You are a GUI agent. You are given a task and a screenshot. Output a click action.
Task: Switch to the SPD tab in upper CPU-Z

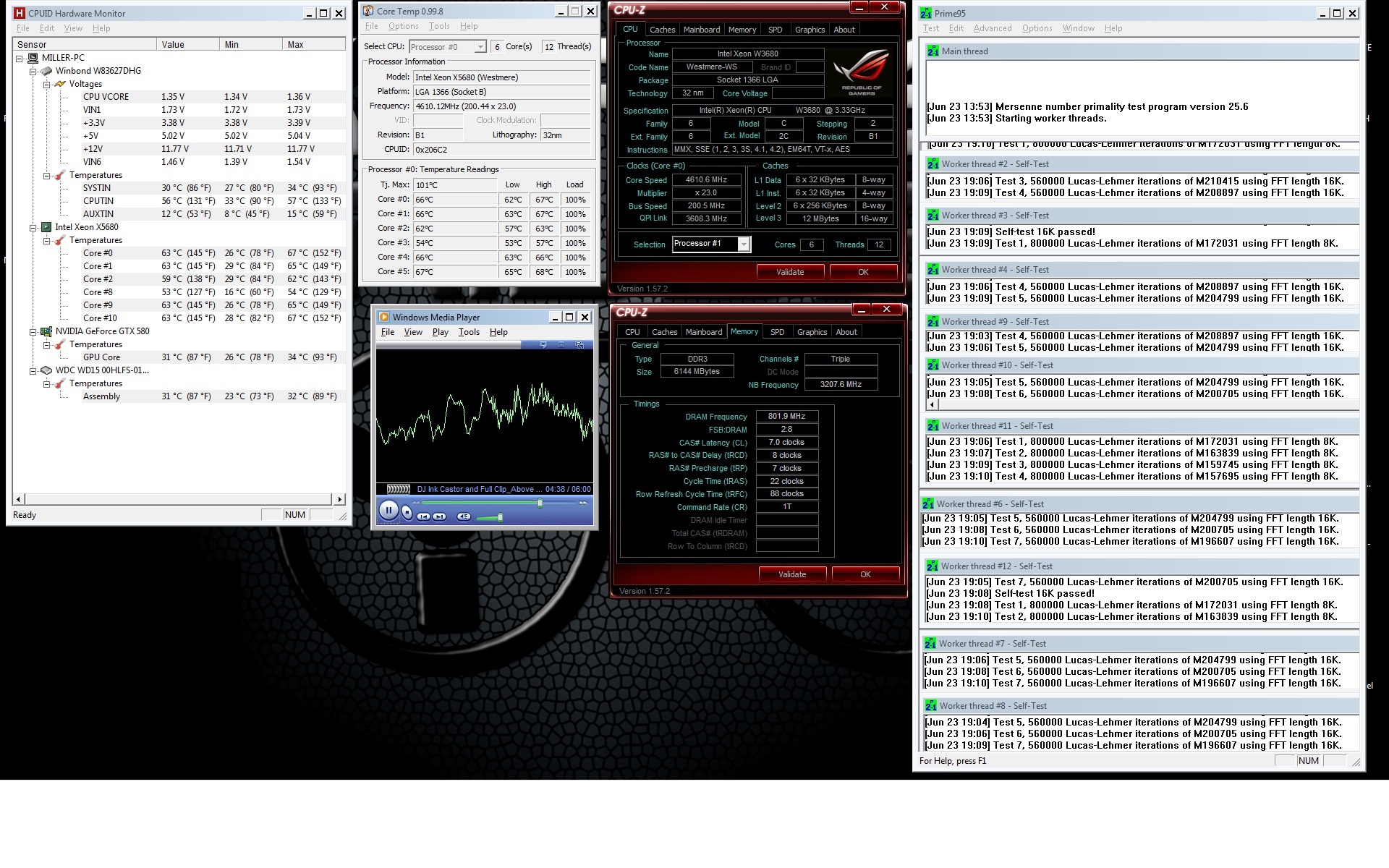tap(775, 30)
